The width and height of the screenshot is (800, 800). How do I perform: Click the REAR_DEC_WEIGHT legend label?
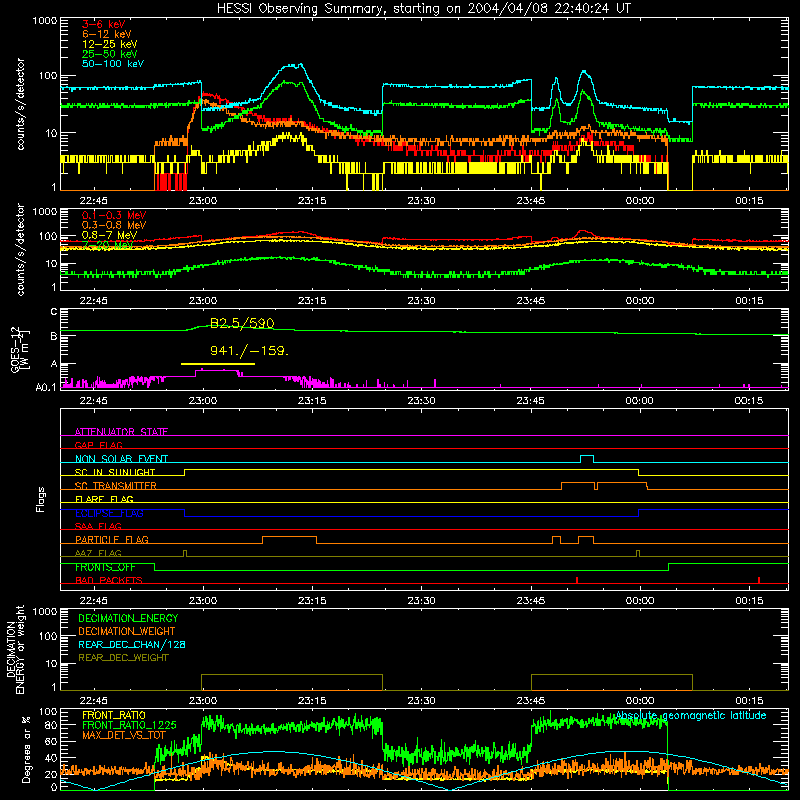pos(123,658)
